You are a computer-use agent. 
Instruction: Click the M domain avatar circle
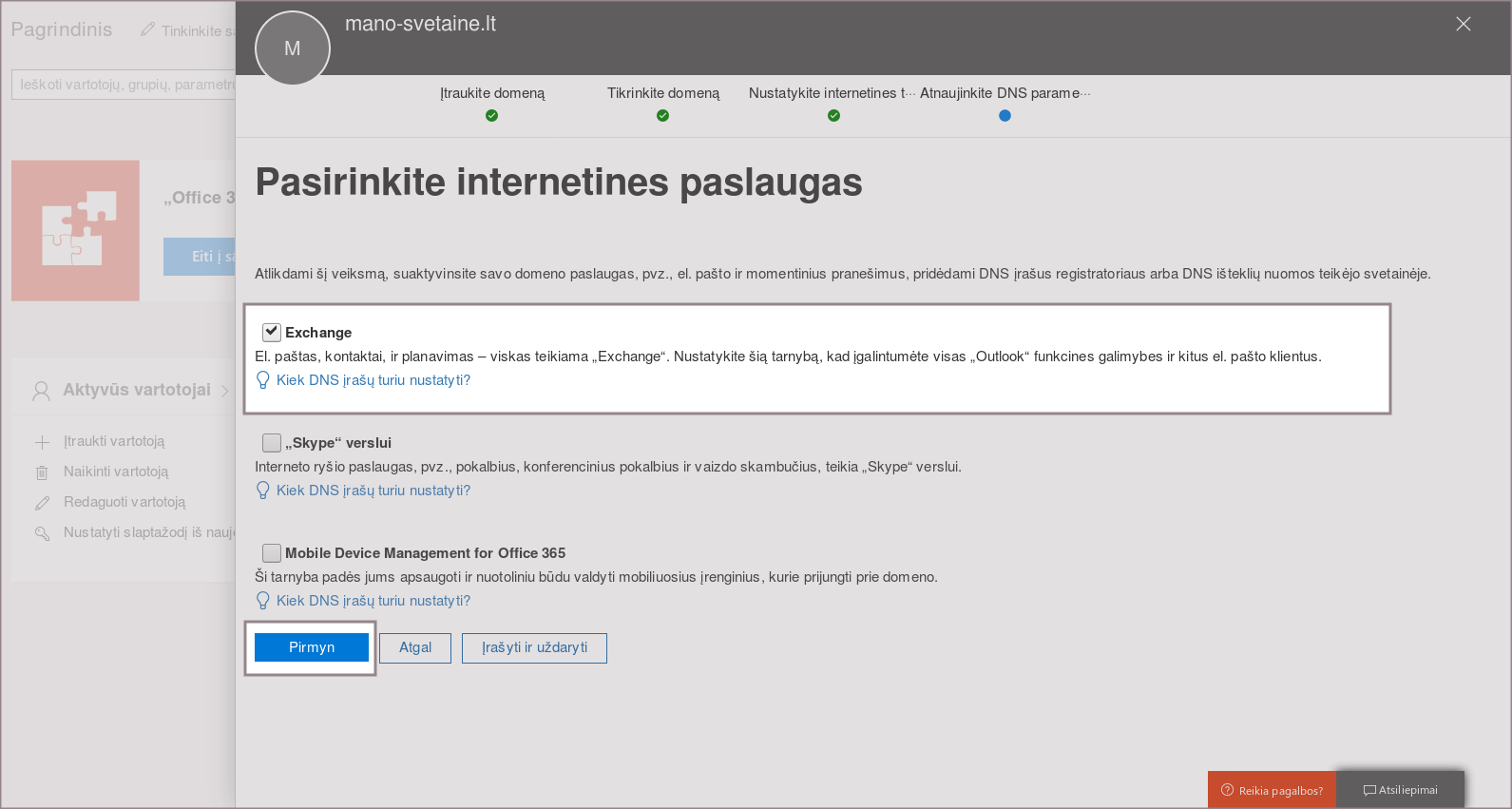293,48
